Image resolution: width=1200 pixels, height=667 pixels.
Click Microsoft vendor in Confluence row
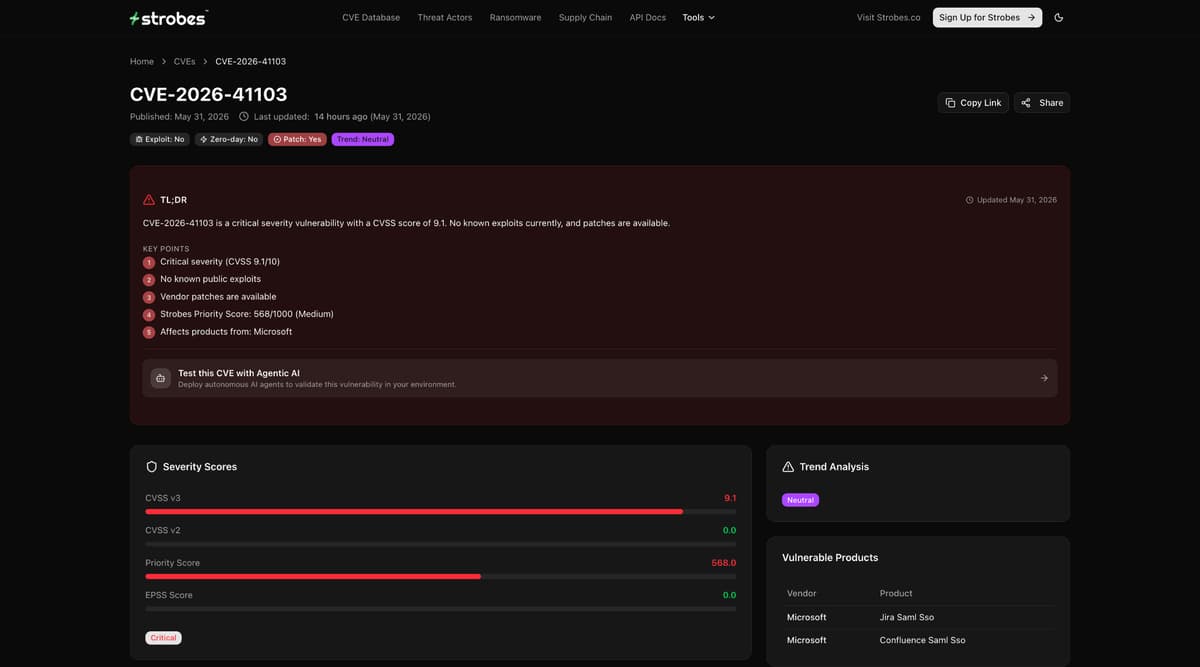pos(807,640)
